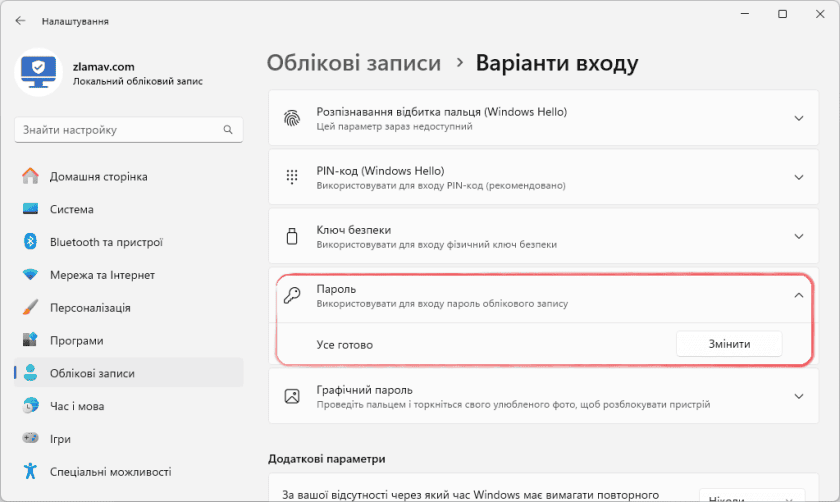Click the fingerprint recognition icon

coord(292,118)
